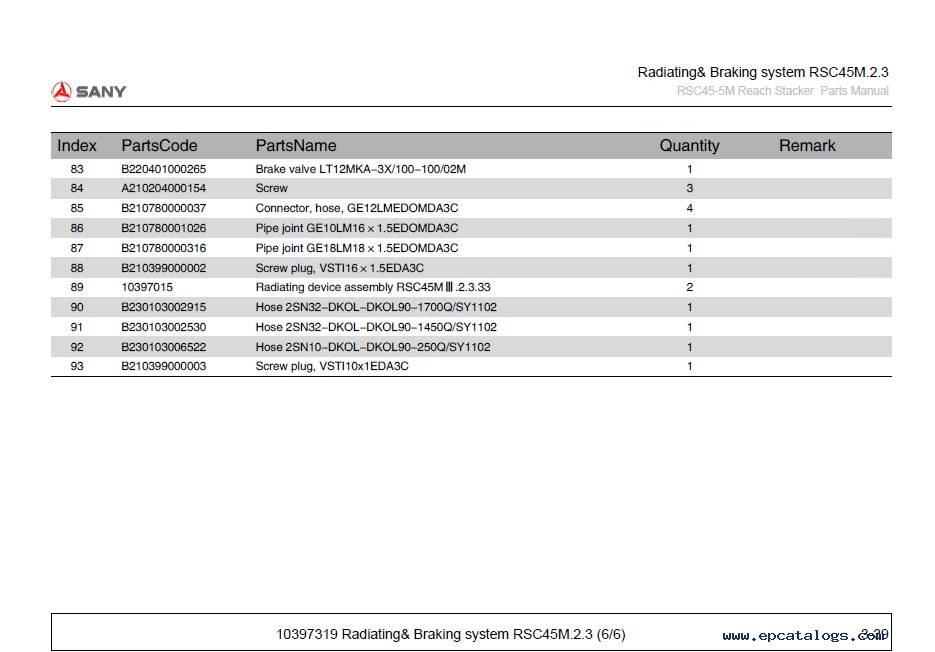Select index number 92
The width and height of the screenshot is (935, 652).
pos(77,347)
